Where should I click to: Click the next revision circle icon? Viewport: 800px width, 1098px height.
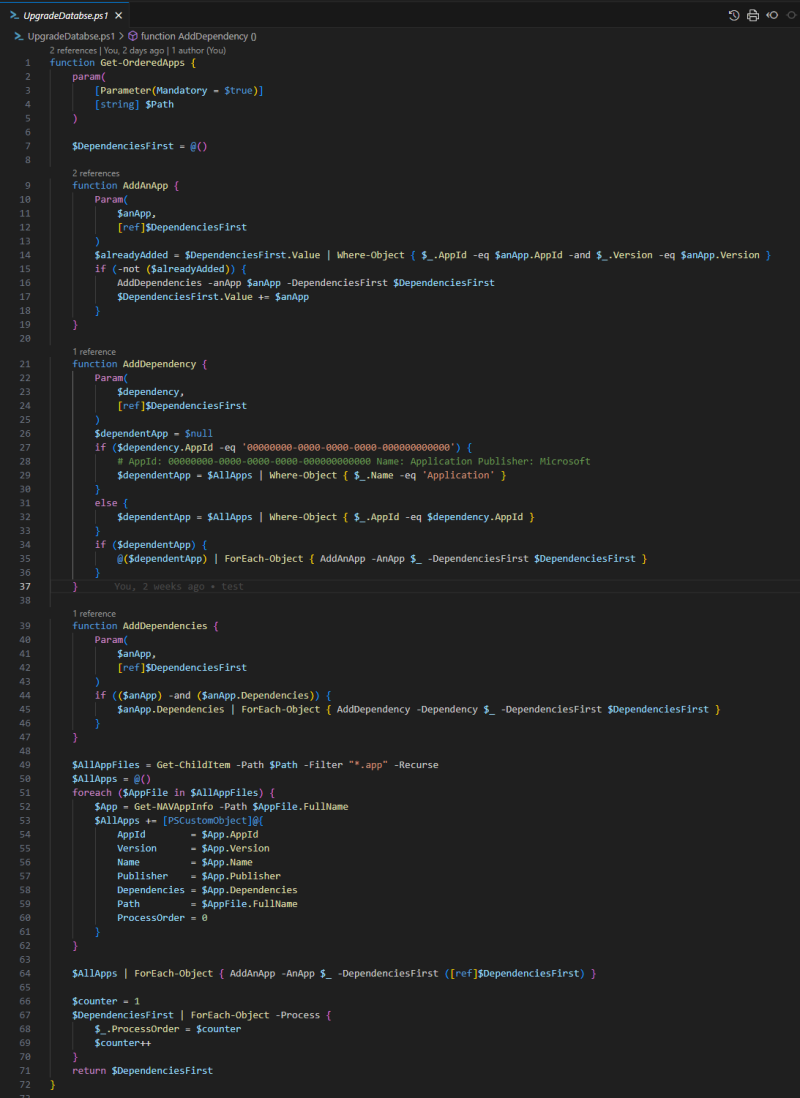coord(790,15)
